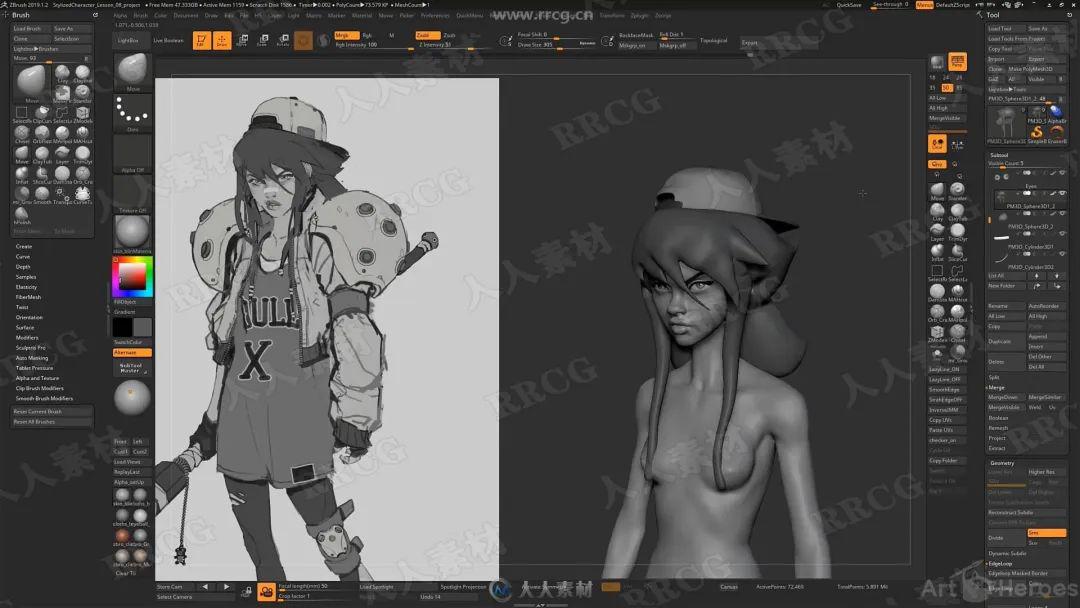Toggle the Zsub button

[x=449, y=35]
